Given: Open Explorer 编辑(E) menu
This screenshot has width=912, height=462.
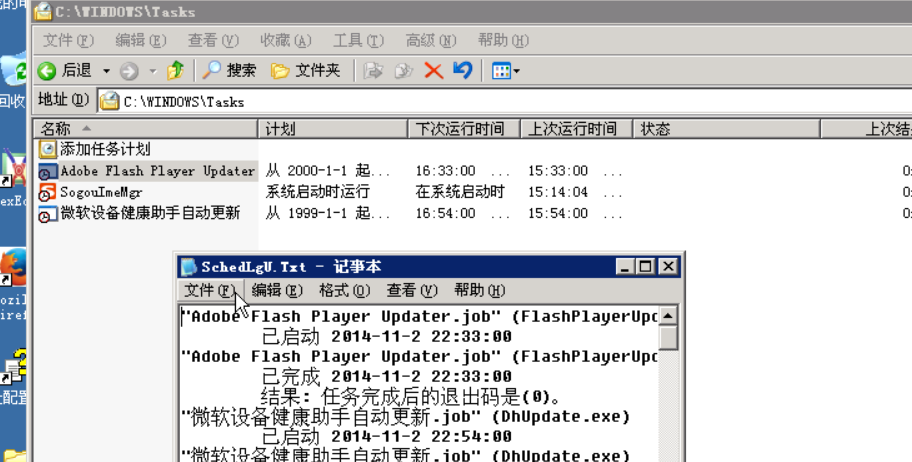Looking at the screenshot, I should 141,40.
